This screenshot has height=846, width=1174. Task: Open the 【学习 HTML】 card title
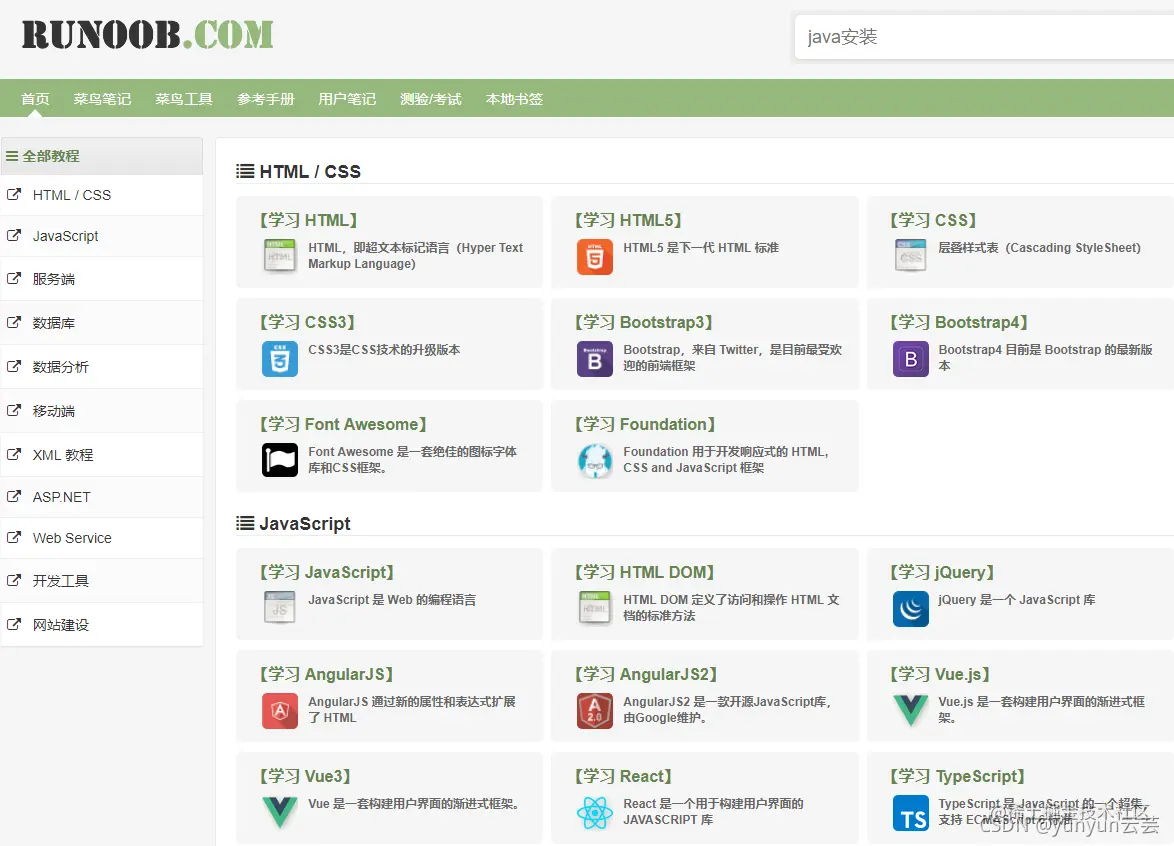[x=308, y=220]
